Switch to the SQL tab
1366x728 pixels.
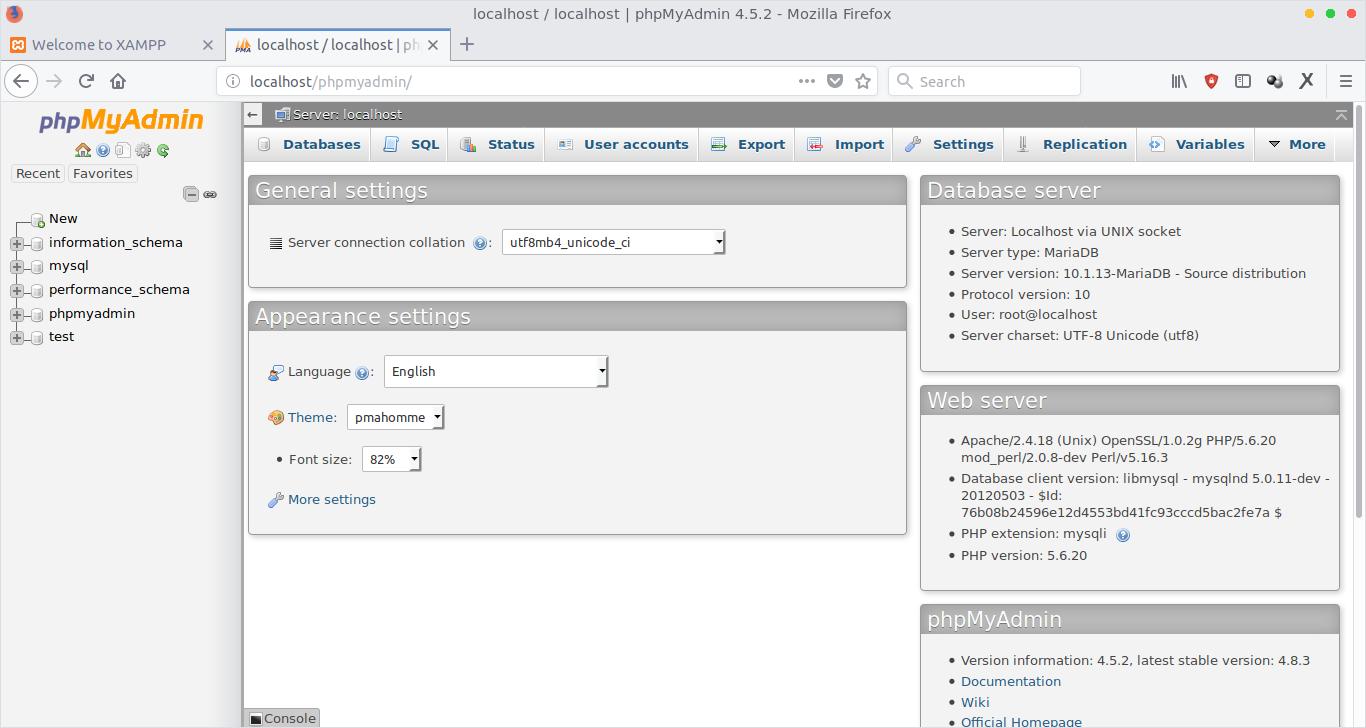(x=410, y=144)
